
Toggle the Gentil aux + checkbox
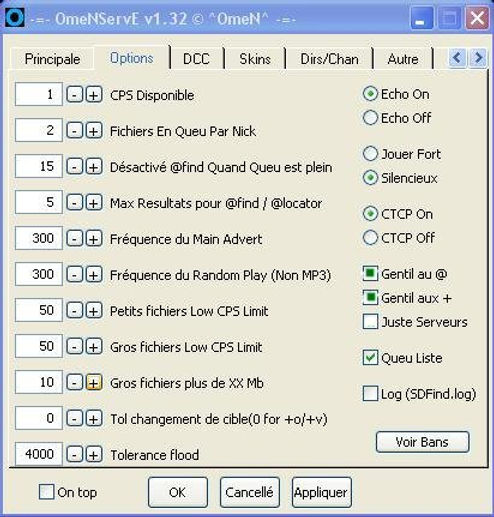click(x=370, y=298)
